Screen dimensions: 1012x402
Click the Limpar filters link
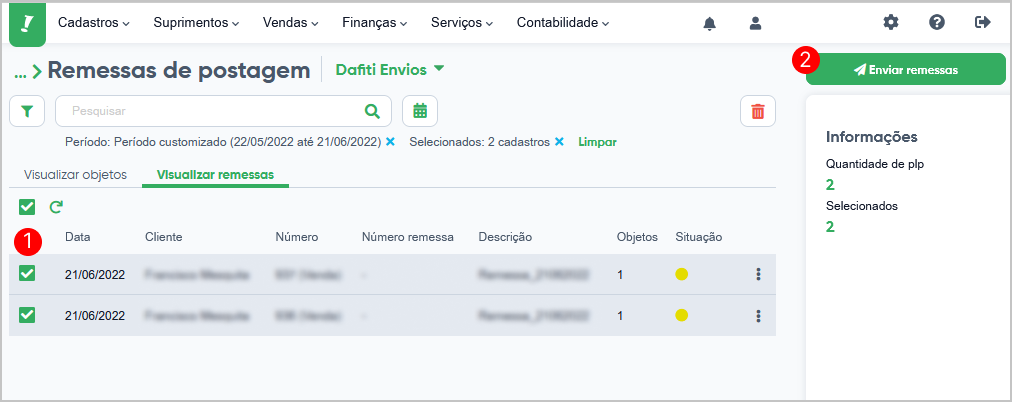pyautogui.click(x=597, y=142)
